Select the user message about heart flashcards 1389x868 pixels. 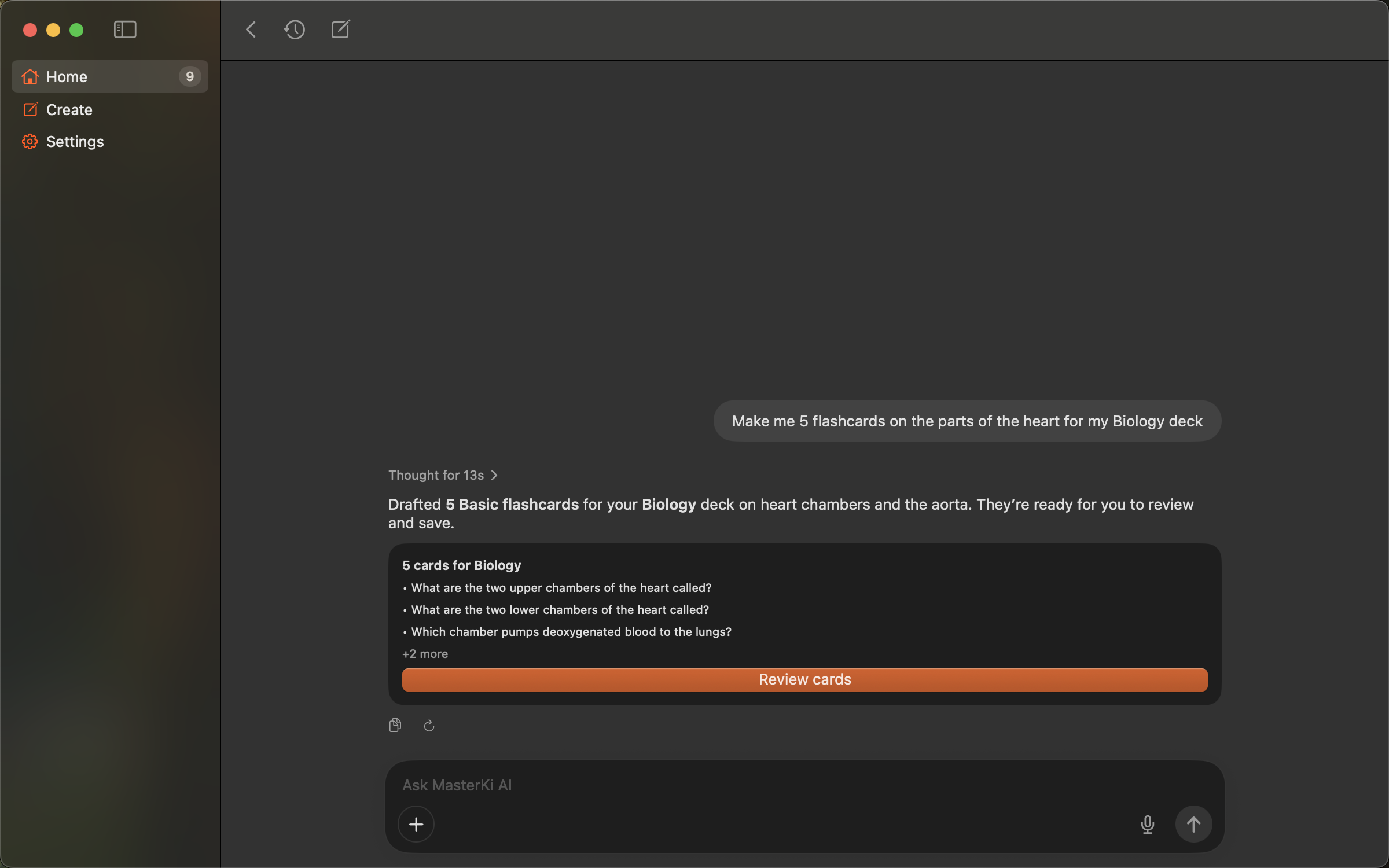coord(967,421)
